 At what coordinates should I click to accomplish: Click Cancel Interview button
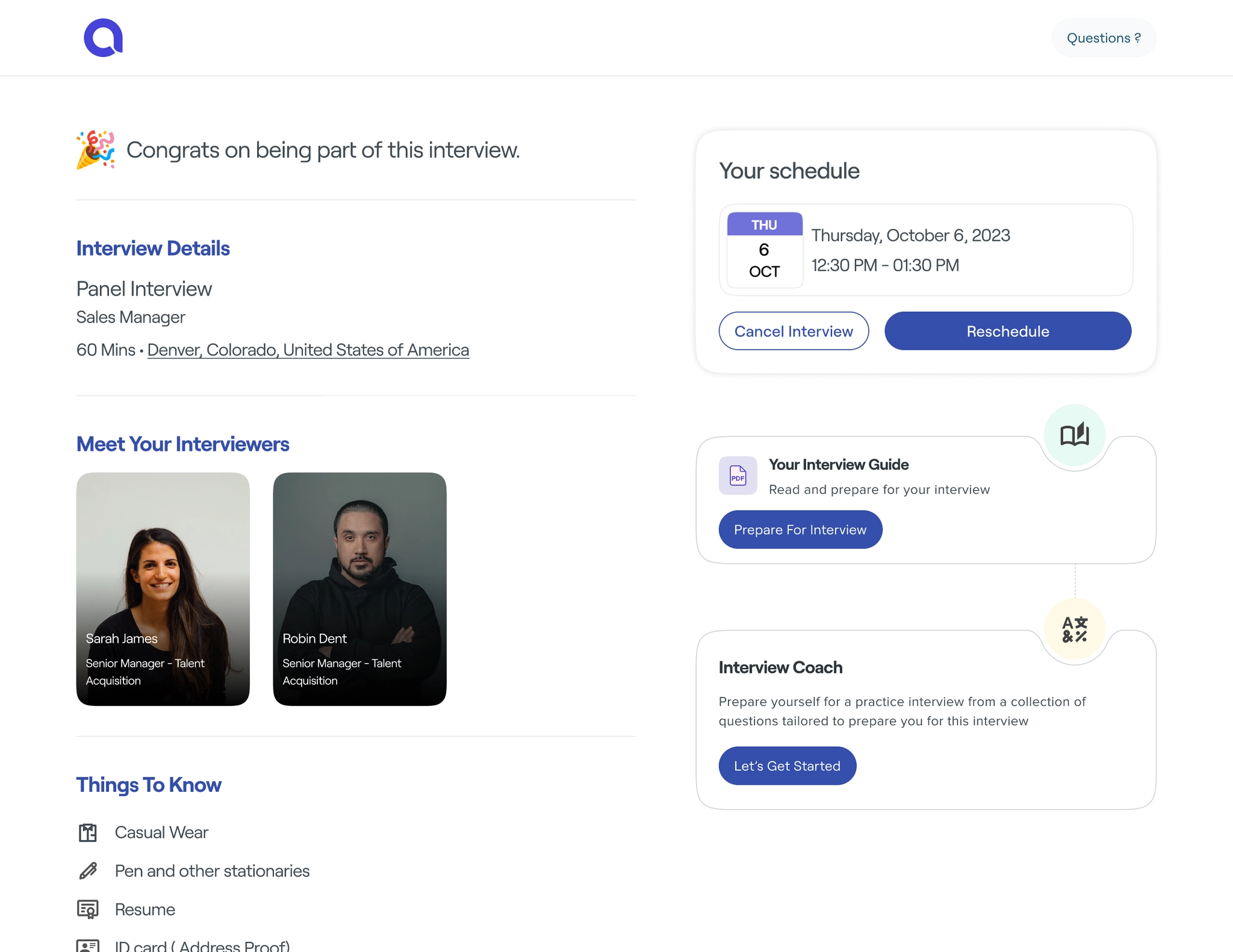794,331
